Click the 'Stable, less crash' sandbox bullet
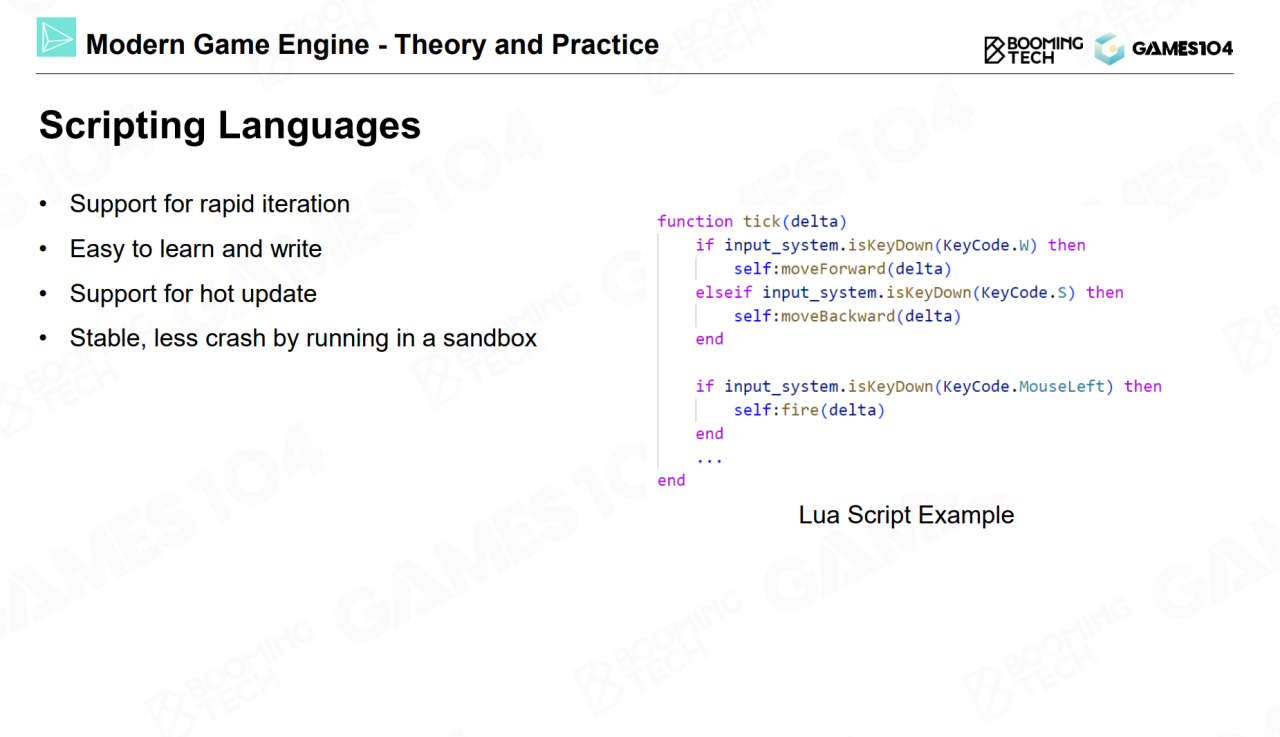 303,338
